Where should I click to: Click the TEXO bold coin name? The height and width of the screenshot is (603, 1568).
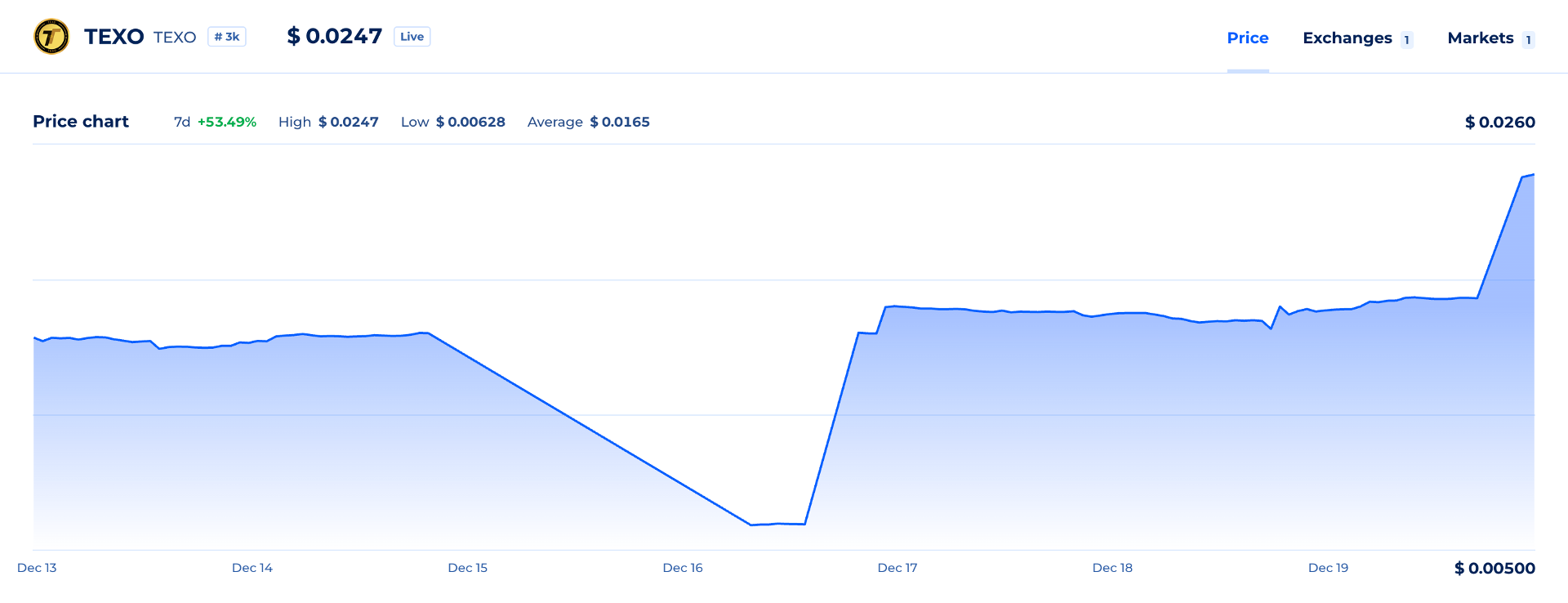click(114, 37)
